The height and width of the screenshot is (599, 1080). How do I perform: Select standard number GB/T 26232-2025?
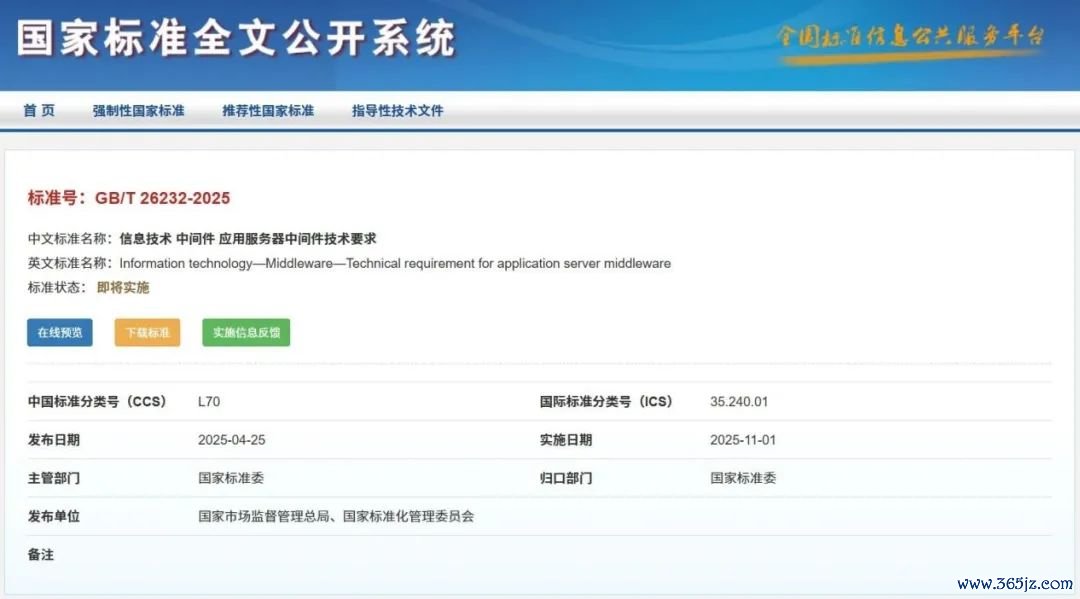click(163, 198)
